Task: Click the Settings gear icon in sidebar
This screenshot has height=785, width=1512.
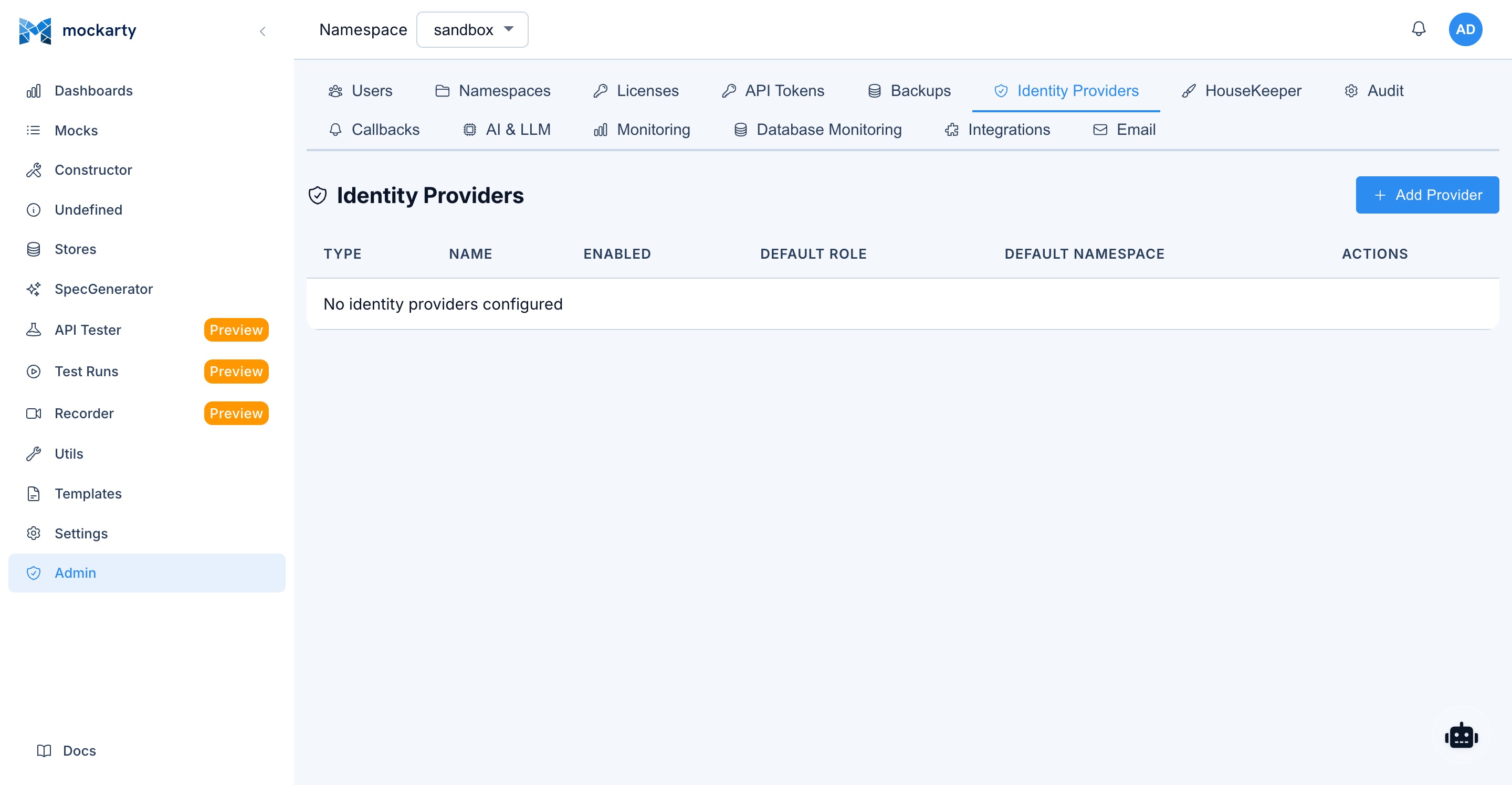Action: [34, 533]
